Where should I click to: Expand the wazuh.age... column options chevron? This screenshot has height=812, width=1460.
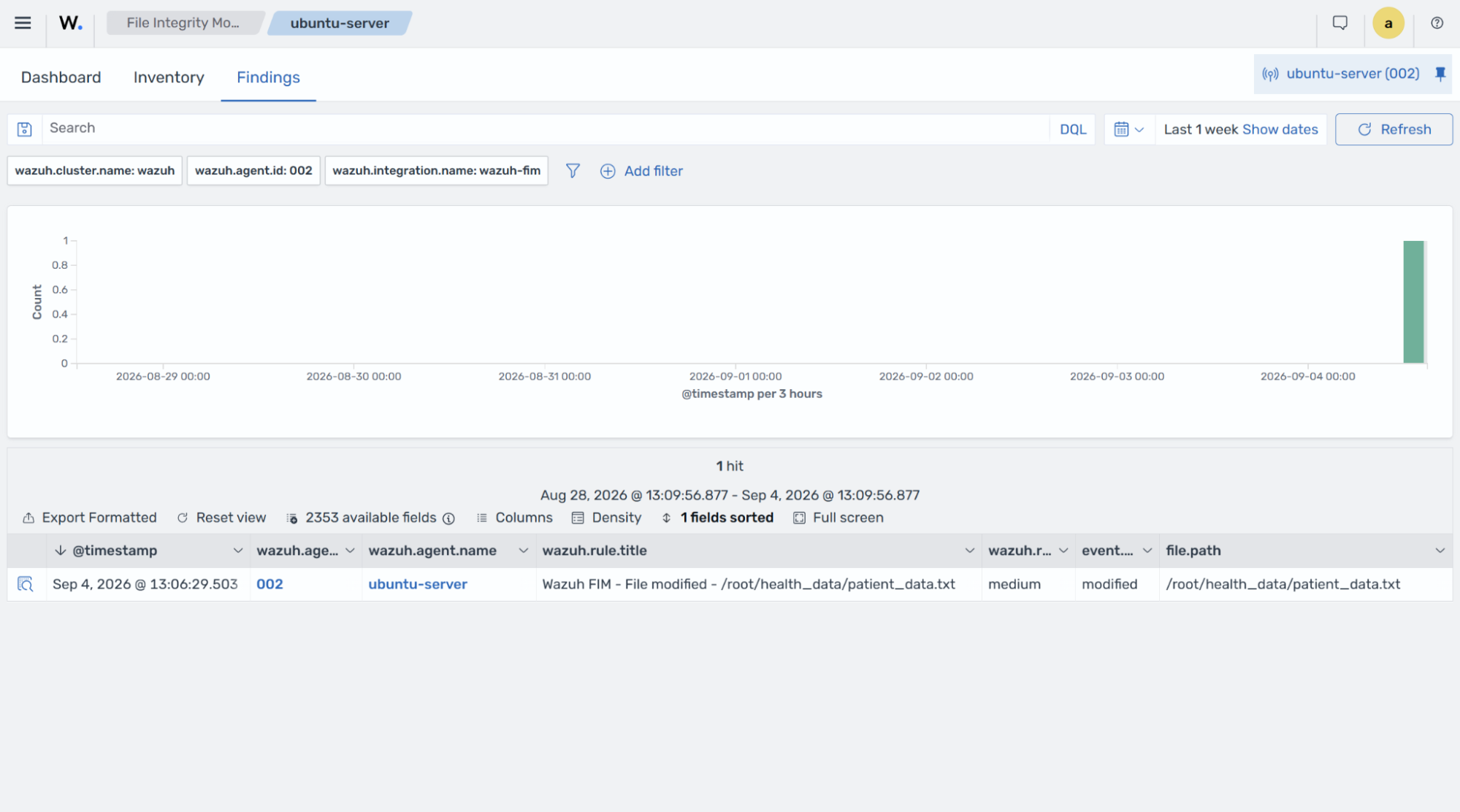pyautogui.click(x=350, y=551)
